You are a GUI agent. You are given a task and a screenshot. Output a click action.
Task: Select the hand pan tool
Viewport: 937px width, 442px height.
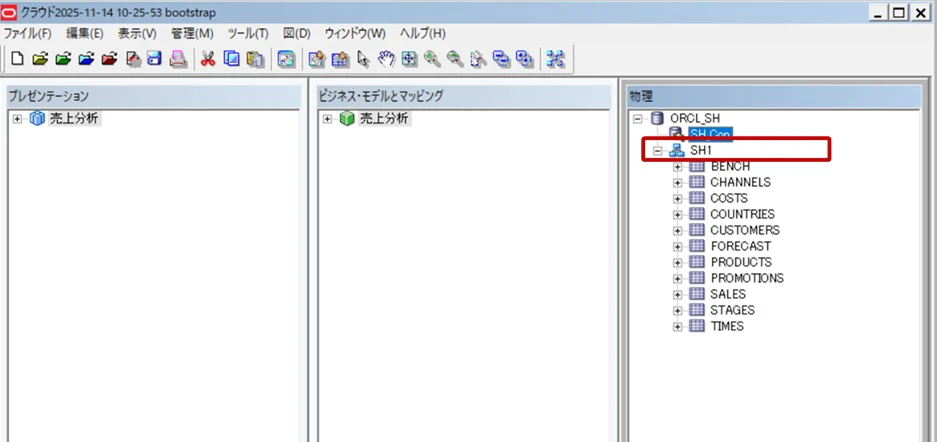(x=386, y=59)
